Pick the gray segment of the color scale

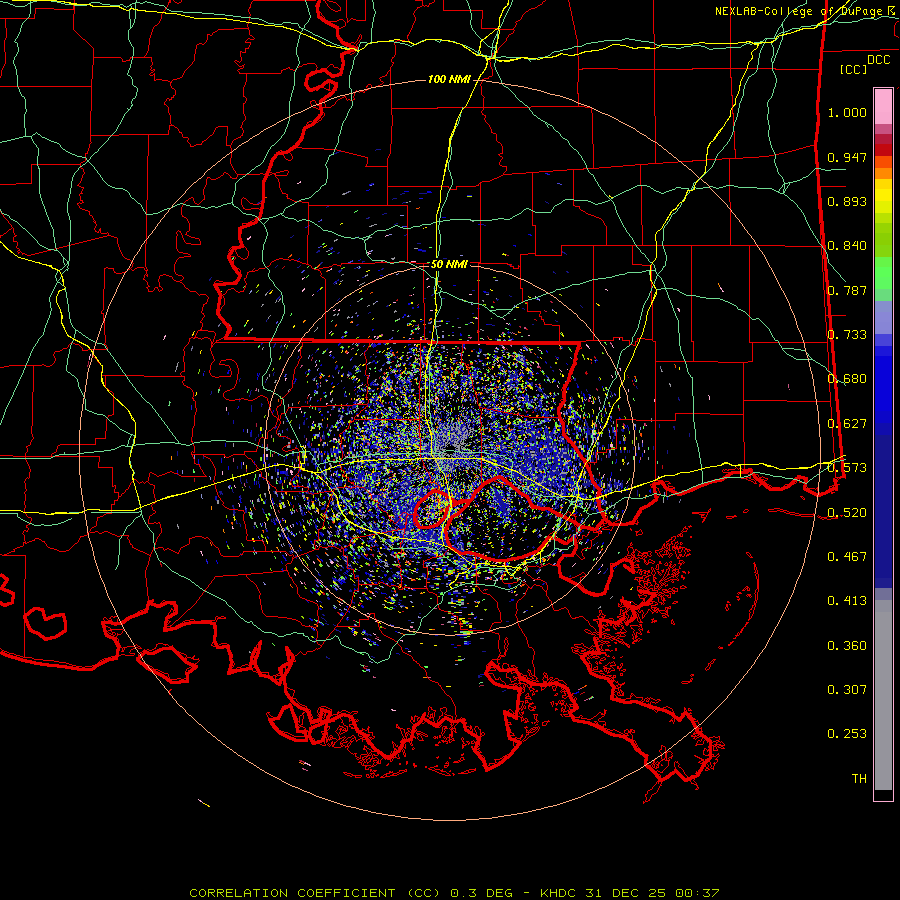coord(883,695)
